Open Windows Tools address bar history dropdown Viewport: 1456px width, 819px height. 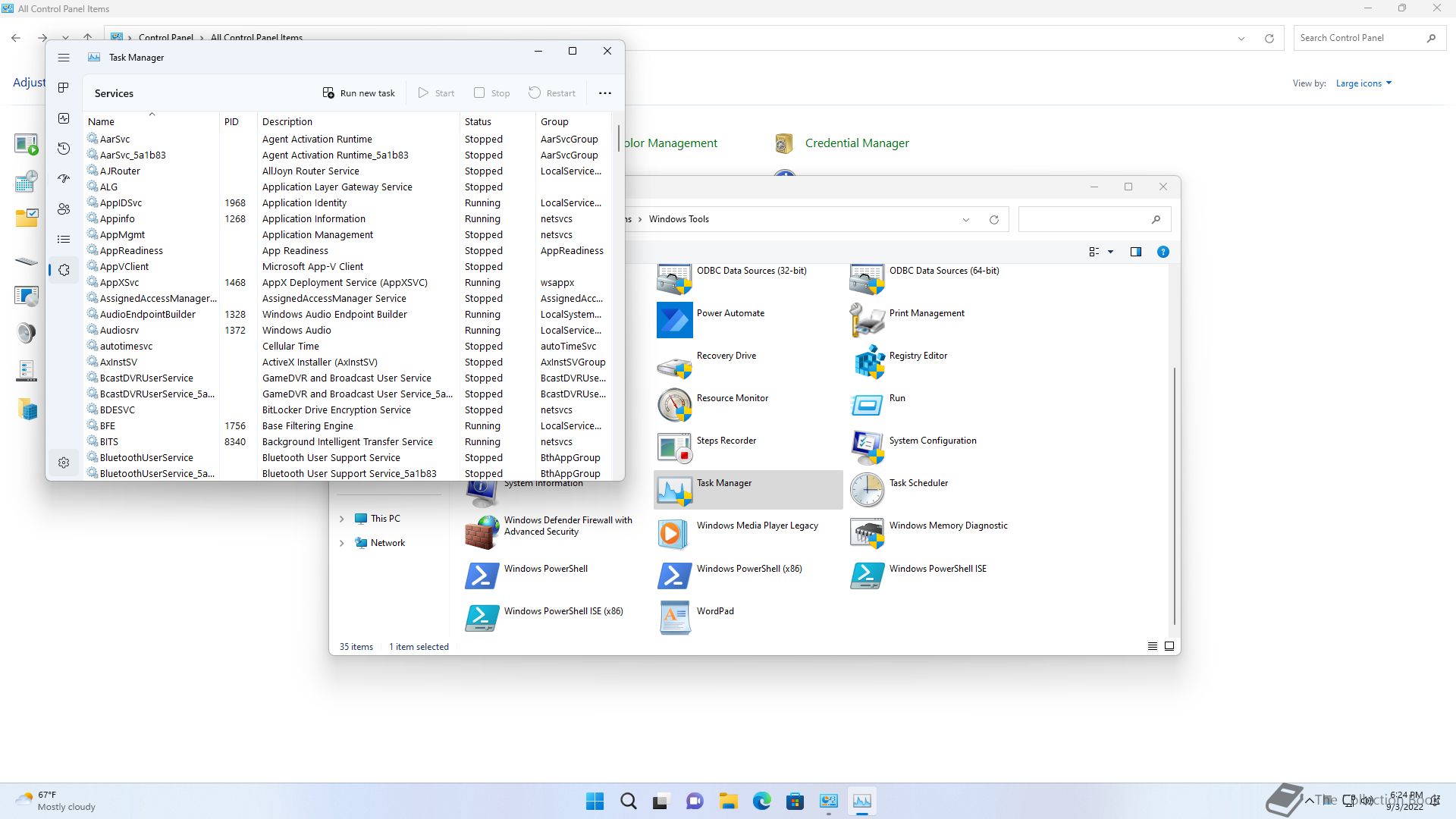tap(966, 220)
